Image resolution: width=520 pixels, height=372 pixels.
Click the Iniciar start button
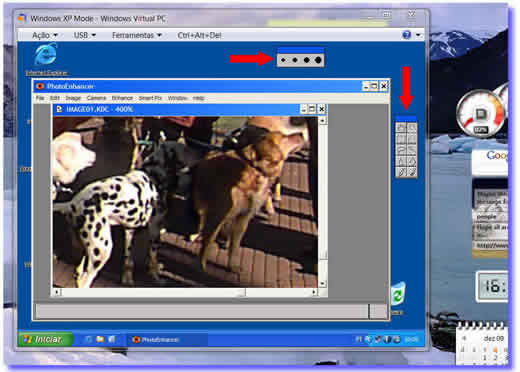coord(45,339)
